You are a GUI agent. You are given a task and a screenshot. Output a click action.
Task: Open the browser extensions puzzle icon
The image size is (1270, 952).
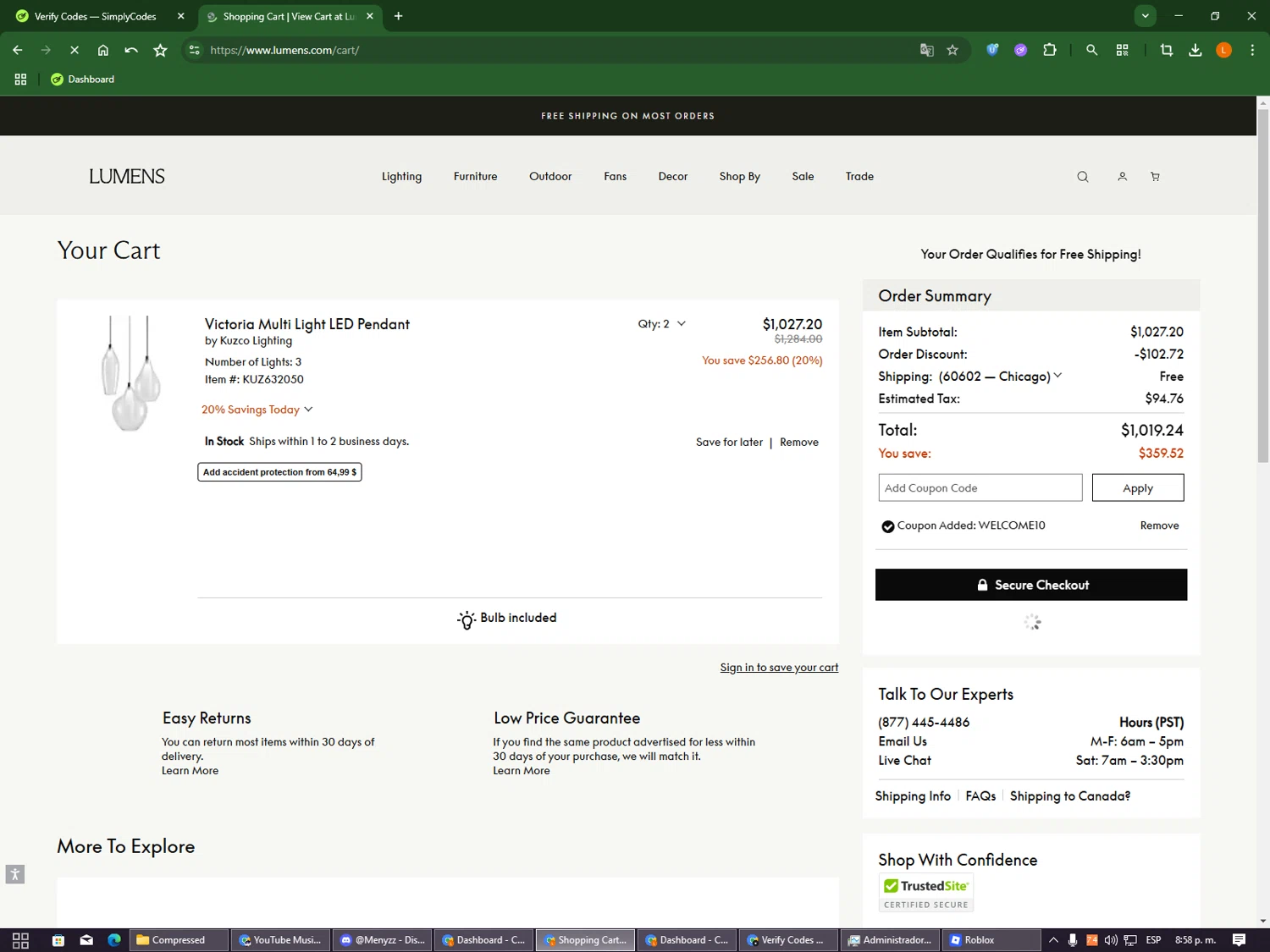tap(1050, 50)
